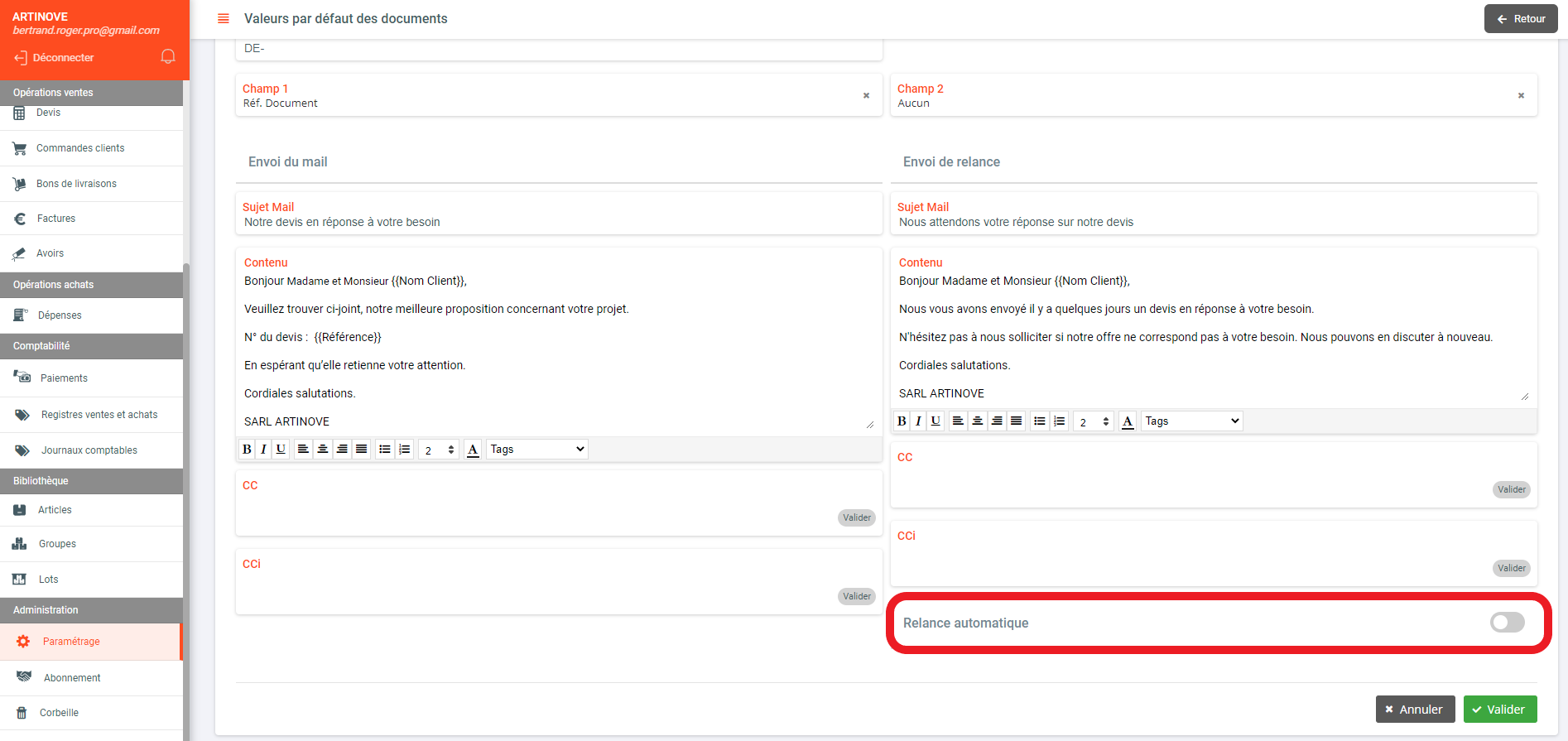
Task: Click the notification bell icon
Action: (168, 56)
